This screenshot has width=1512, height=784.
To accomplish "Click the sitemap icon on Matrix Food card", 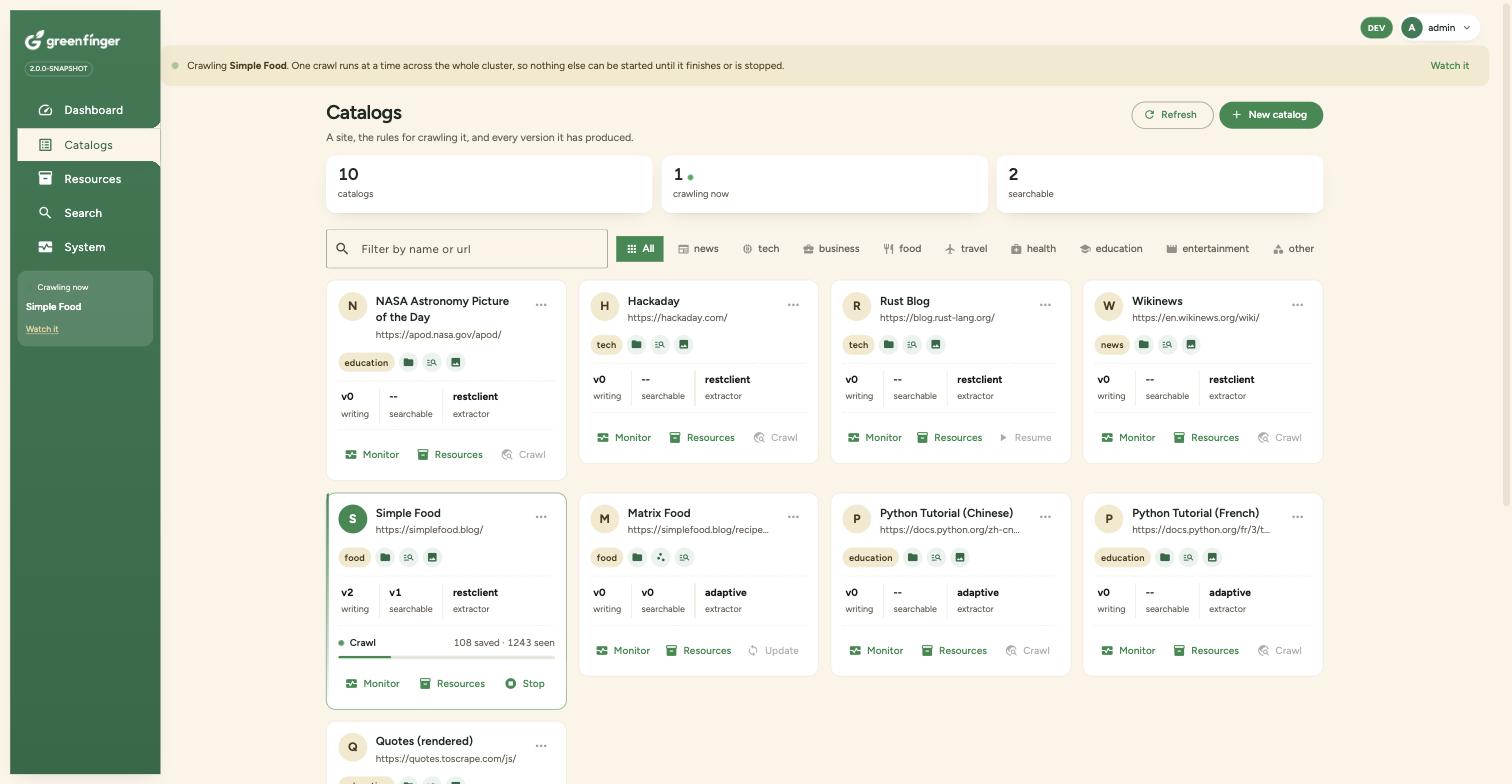I will pyautogui.click(x=660, y=558).
